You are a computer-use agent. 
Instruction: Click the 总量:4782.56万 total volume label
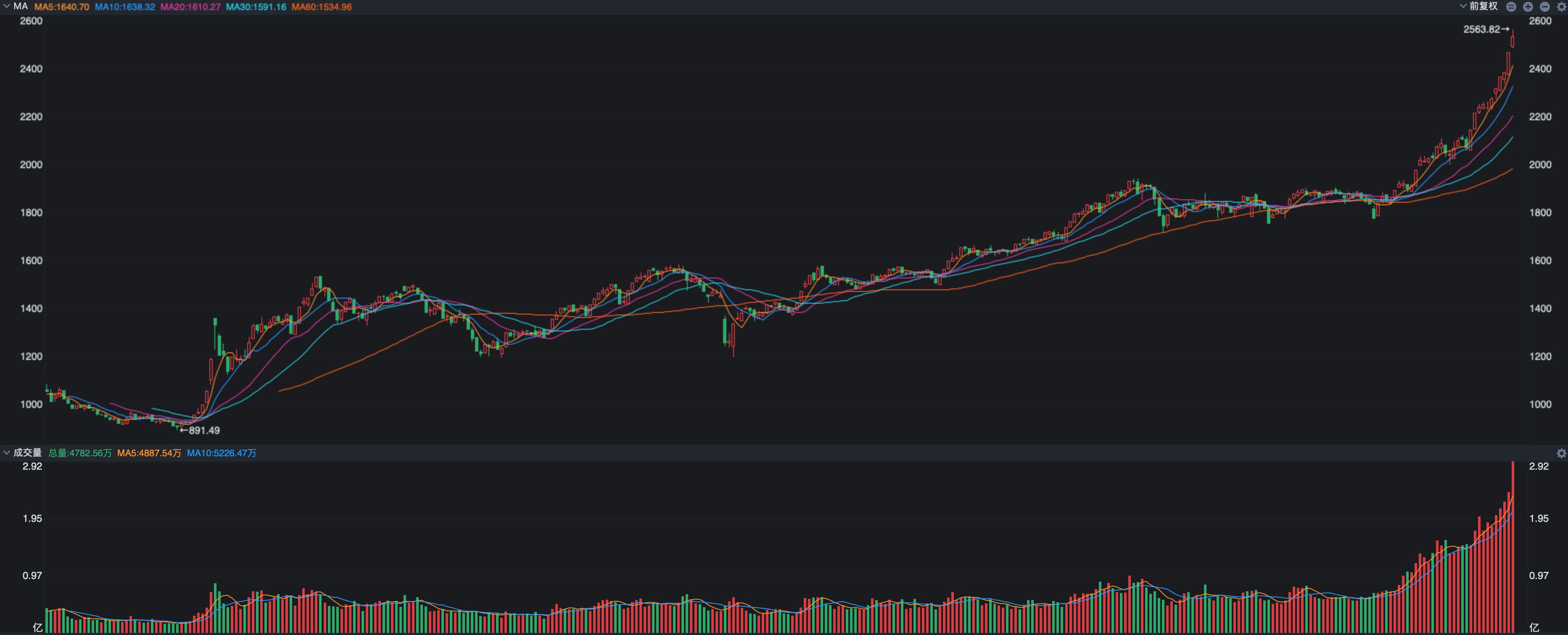click(80, 453)
